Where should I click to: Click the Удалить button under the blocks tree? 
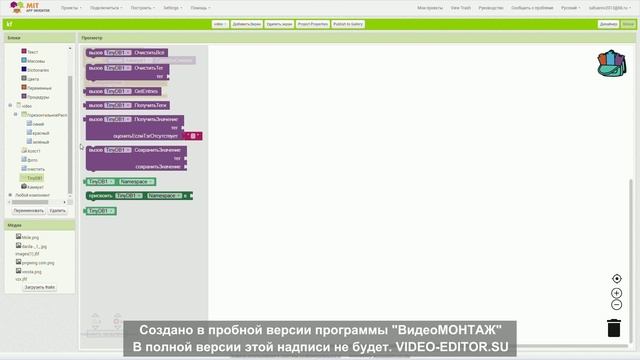point(58,211)
